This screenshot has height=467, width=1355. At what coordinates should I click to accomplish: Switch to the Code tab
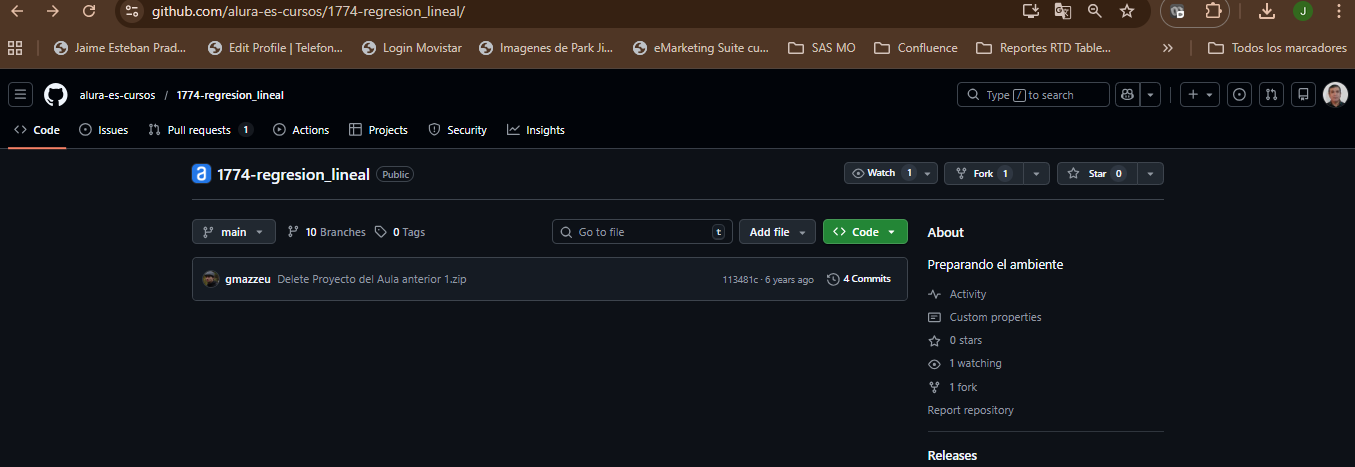click(37, 130)
